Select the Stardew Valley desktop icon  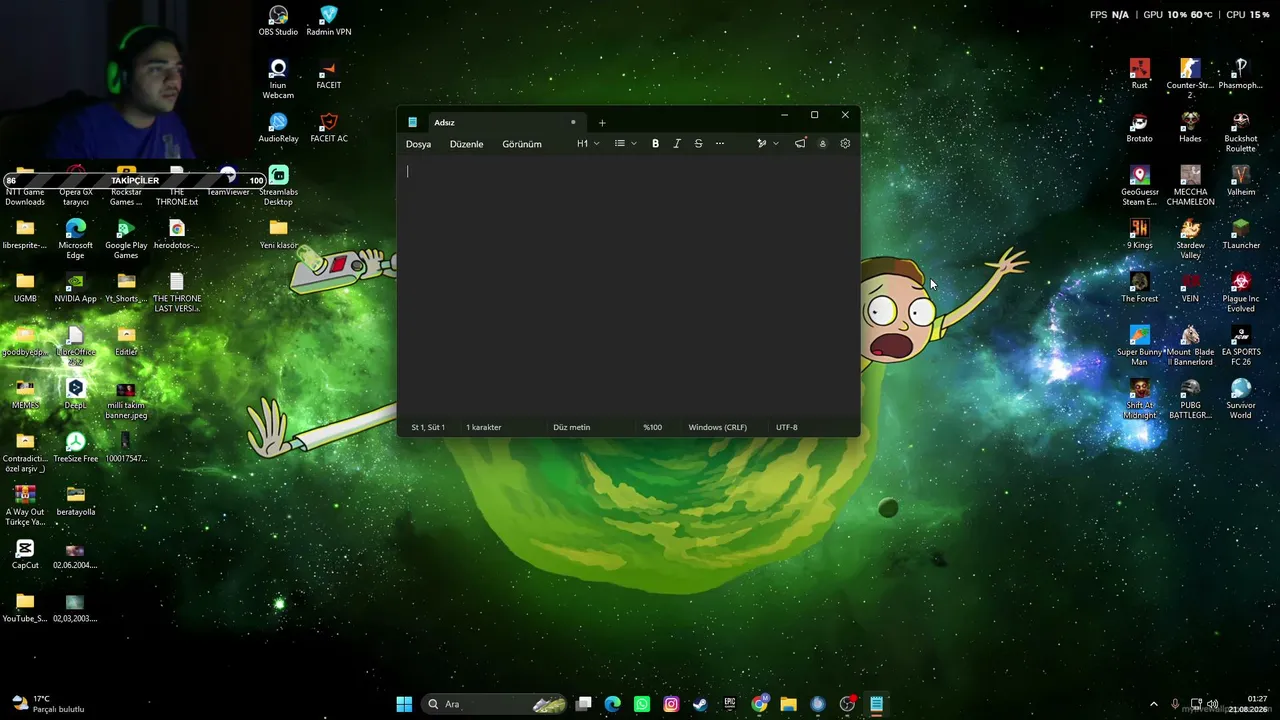(x=1190, y=240)
